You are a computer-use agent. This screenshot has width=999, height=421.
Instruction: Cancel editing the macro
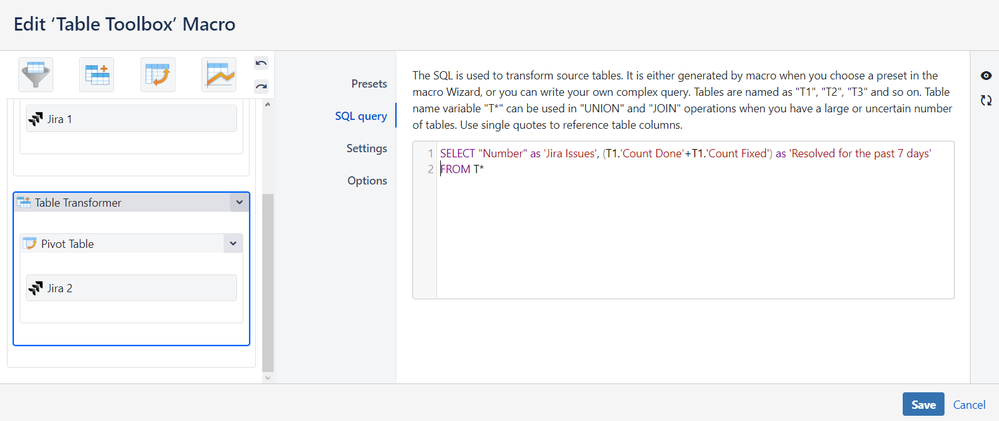969,404
